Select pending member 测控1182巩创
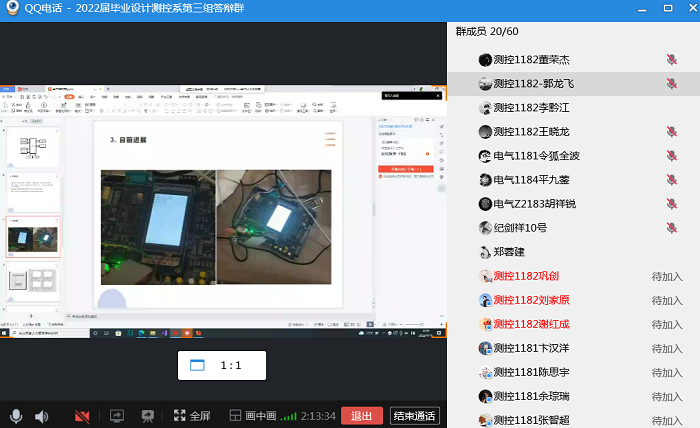The width and height of the screenshot is (700, 428). [x=525, y=276]
